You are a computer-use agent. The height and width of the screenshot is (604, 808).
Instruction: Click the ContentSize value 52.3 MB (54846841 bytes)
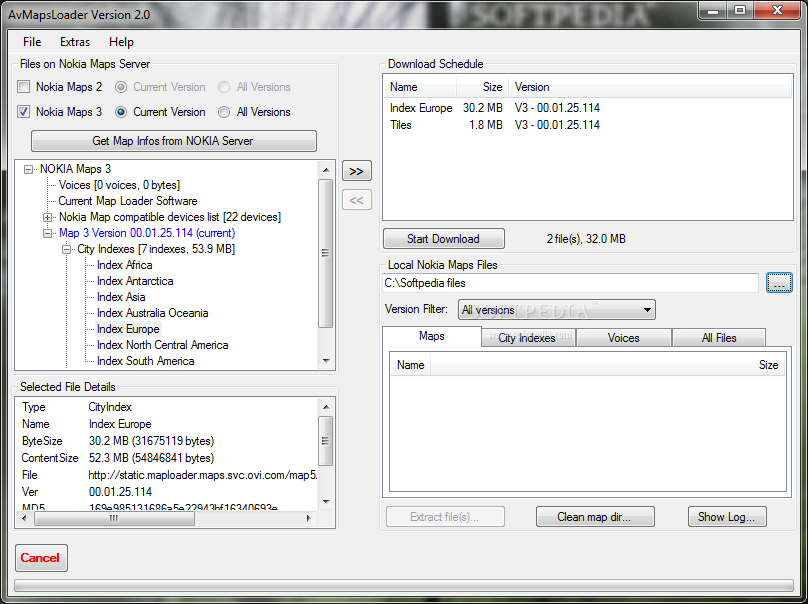click(x=152, y=458)
